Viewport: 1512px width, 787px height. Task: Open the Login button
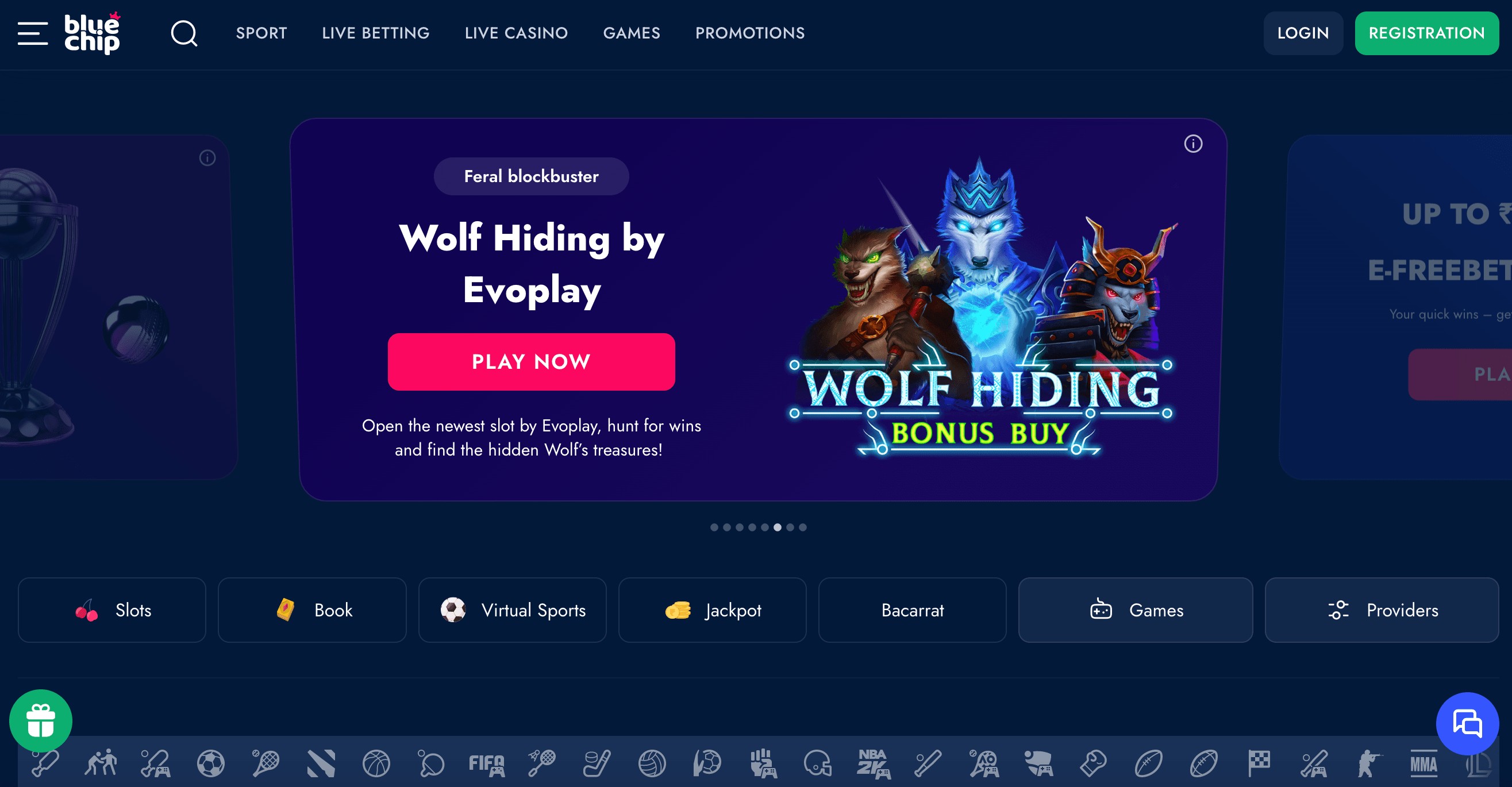(1303, 33)
